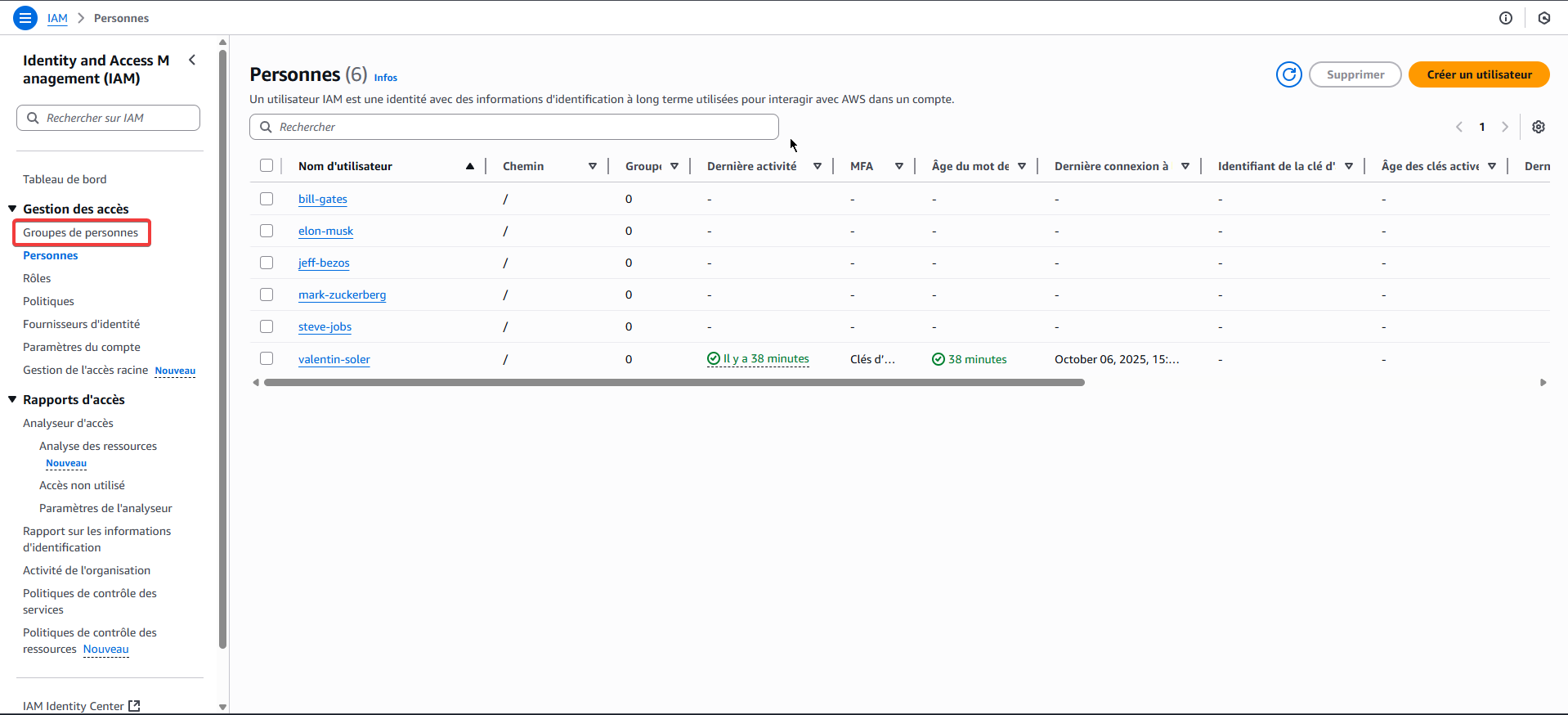The image size is (1568, 715).
Task: Open Politiques in the sidebar
Action: 48,301
